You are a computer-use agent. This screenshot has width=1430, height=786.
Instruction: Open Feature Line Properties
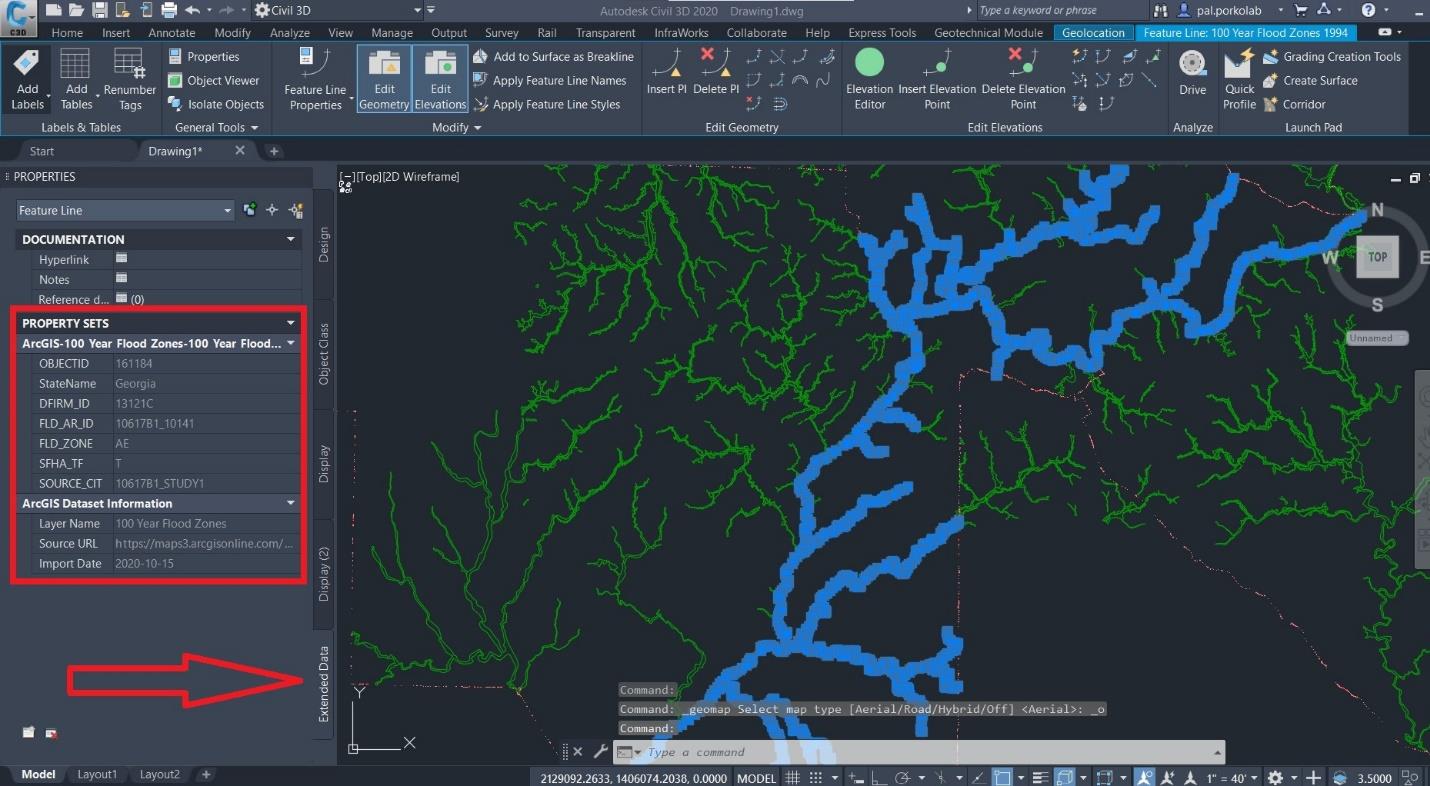tap(315, 78)
